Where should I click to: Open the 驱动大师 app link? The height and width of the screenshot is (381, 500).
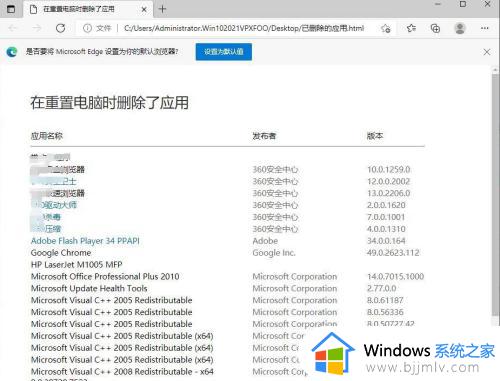click(x=54, y=205)
